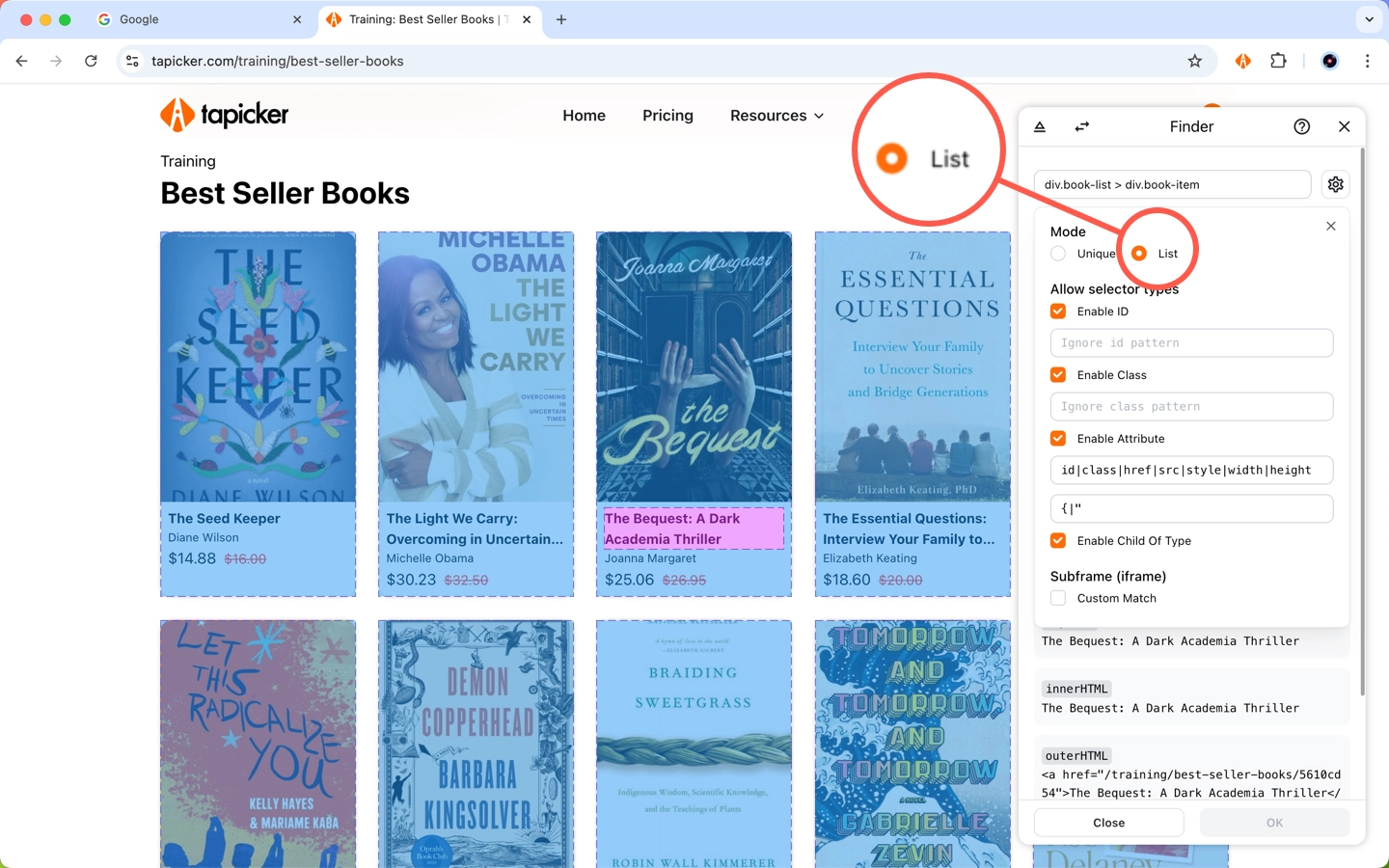
Task: Open the Pricing nav link
Action: 667,115
